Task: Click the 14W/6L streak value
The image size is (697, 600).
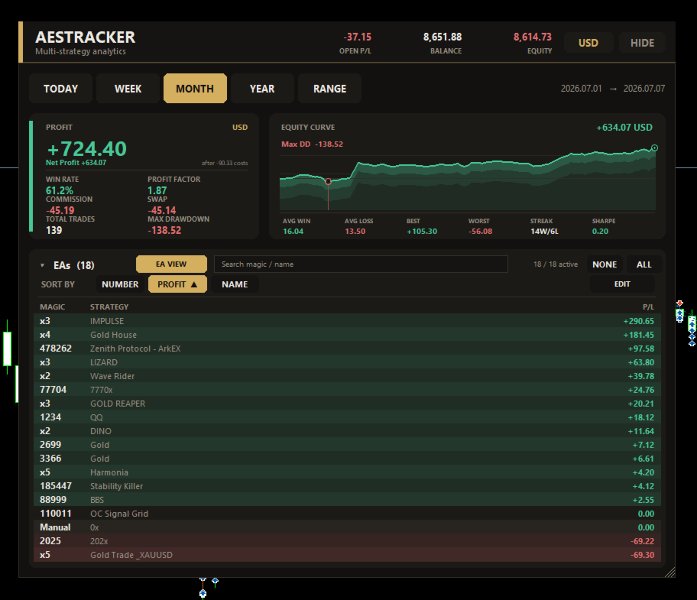Action: [544, 231]
